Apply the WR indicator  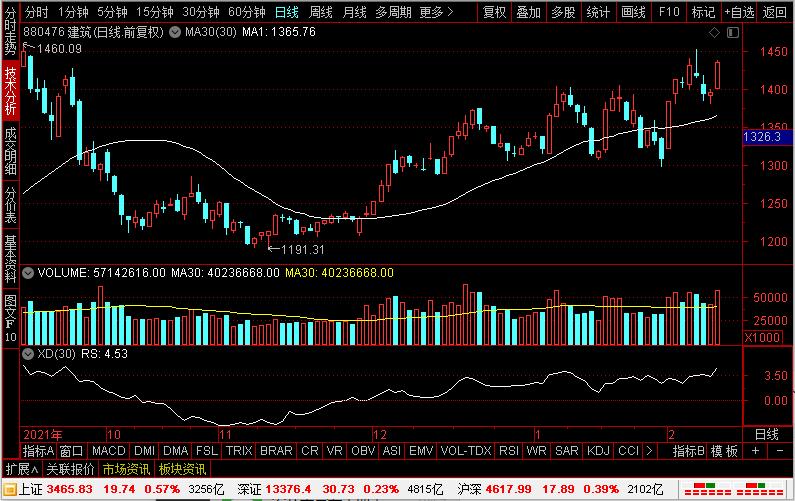(x=536, y=451)
